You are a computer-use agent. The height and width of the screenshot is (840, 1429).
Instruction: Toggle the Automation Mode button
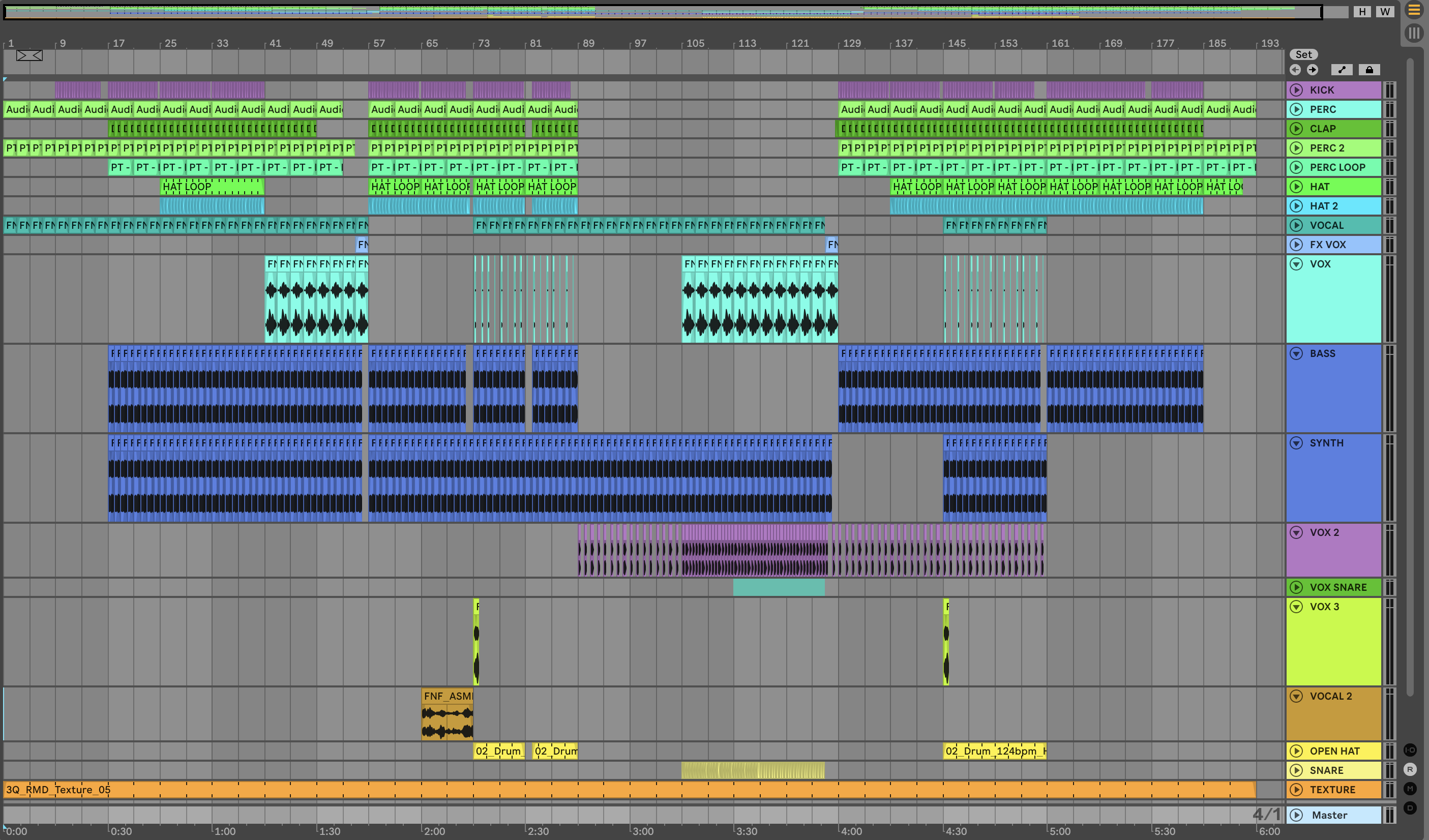(1342, 70)
